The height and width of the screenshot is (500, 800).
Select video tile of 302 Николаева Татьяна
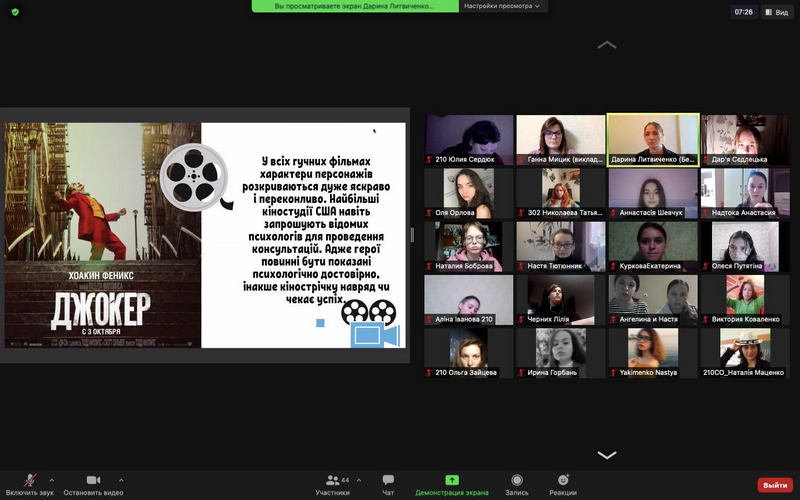pyautogui.click(x=561, y=193)
